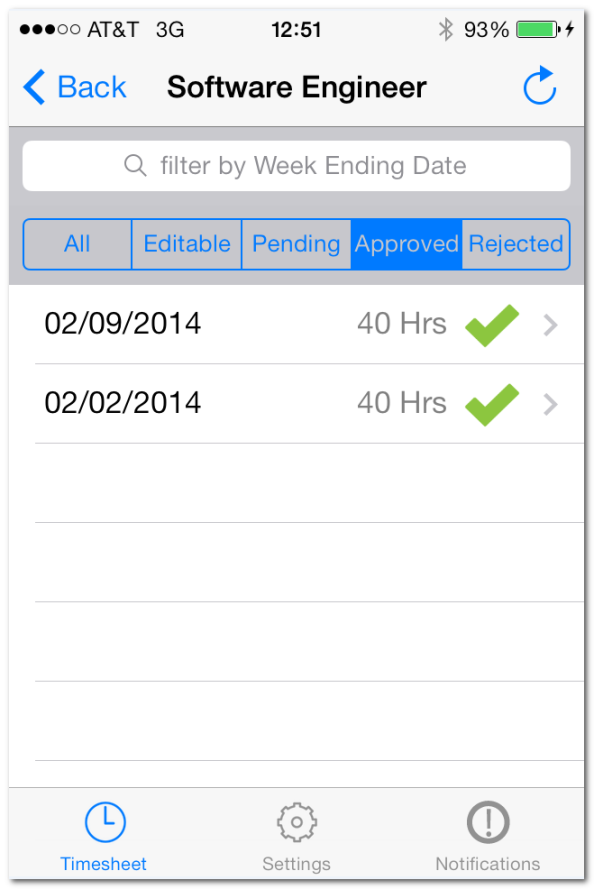Open the Timesheet clock icon tab

point(105,822)
